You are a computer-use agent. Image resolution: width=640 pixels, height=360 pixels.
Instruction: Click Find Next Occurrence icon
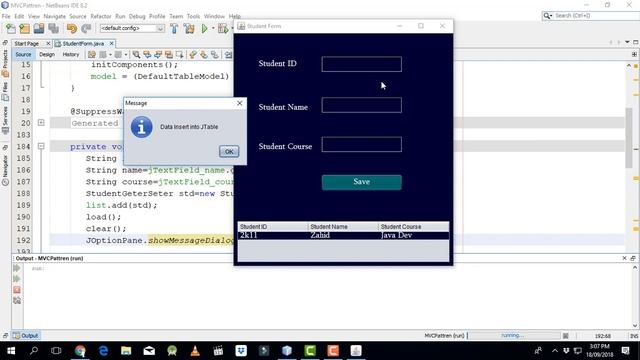[158, 54]
